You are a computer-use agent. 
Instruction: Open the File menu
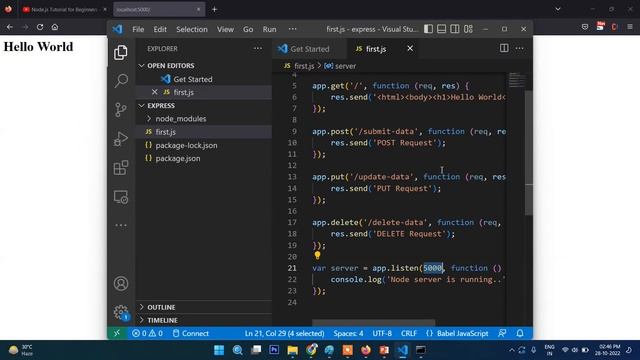(138, 29)
